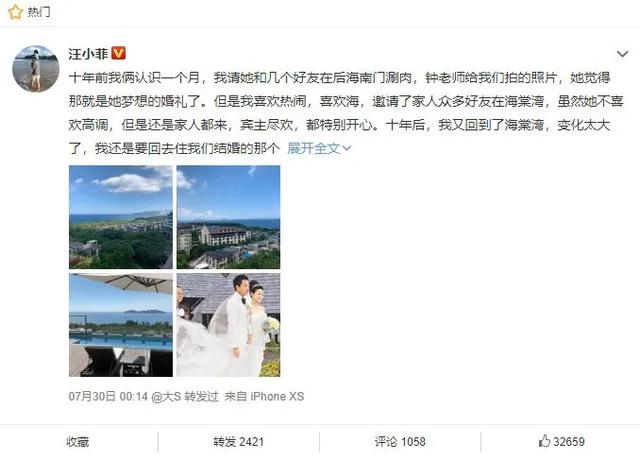Click 收藏 to bookmark the post
Screen dimensions: 640x460
click(x=78, y=442)
